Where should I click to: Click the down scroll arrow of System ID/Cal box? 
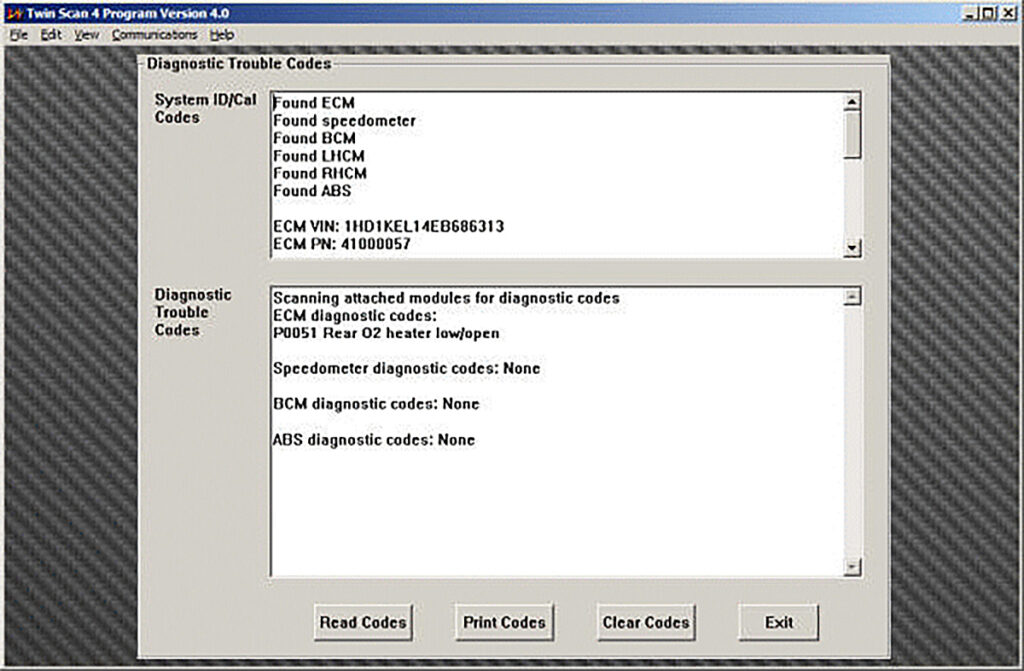[x=851, y=247]
